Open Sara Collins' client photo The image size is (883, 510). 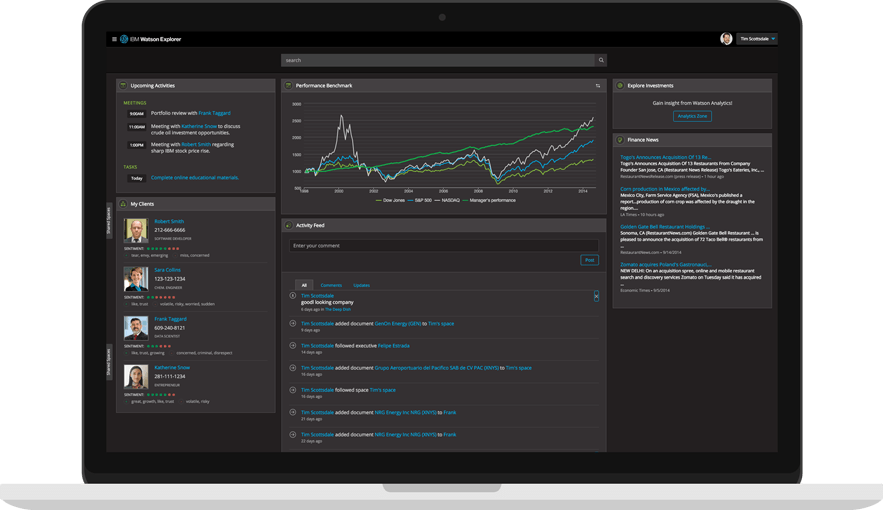click(136, 279)
